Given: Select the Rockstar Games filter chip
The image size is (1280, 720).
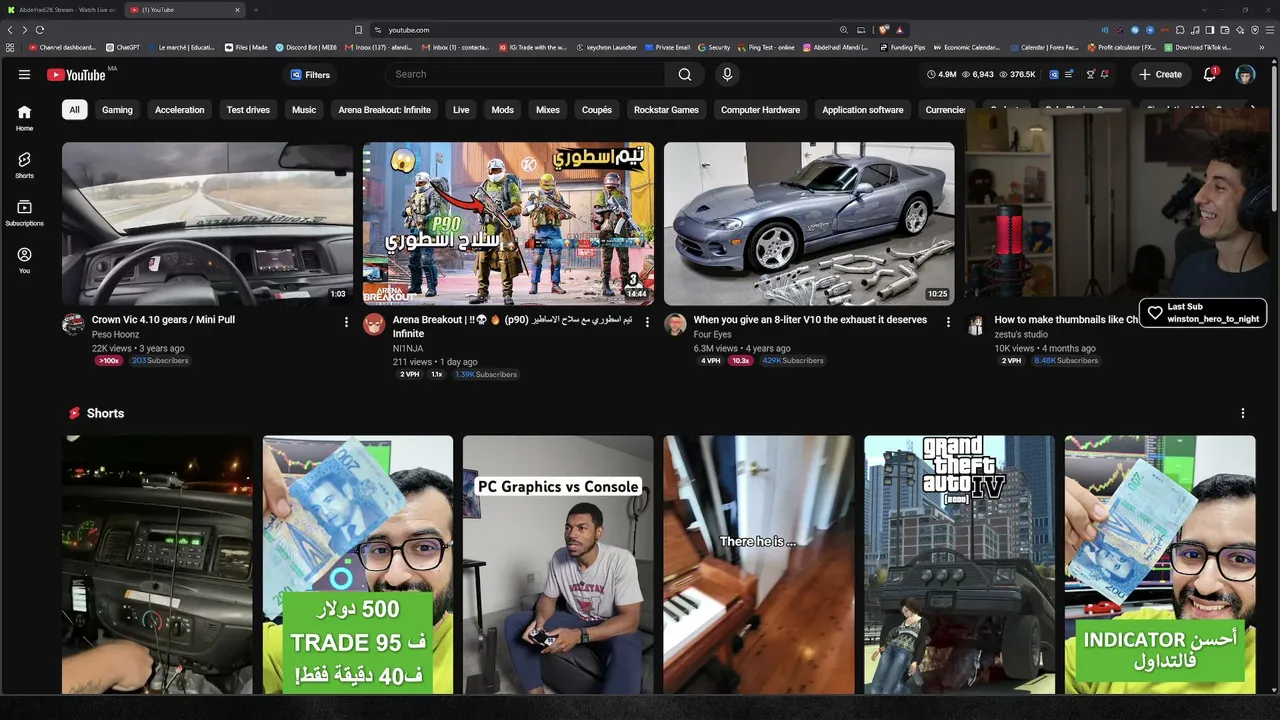Looking at the screenshot, I should pyautogui.click(x=666, y=110).
